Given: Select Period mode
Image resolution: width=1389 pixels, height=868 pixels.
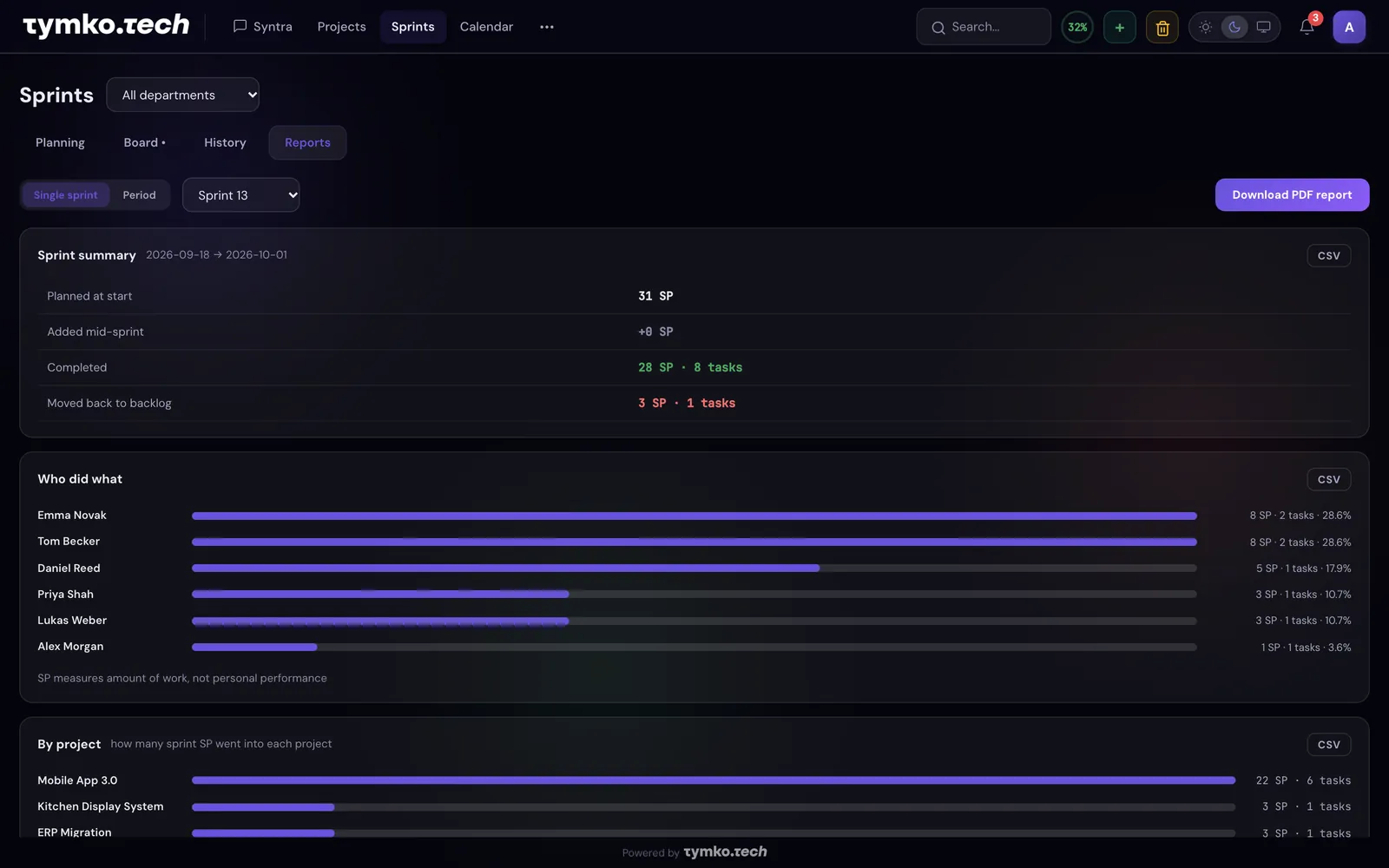Looking at the screenshot, I should (139, 195).
